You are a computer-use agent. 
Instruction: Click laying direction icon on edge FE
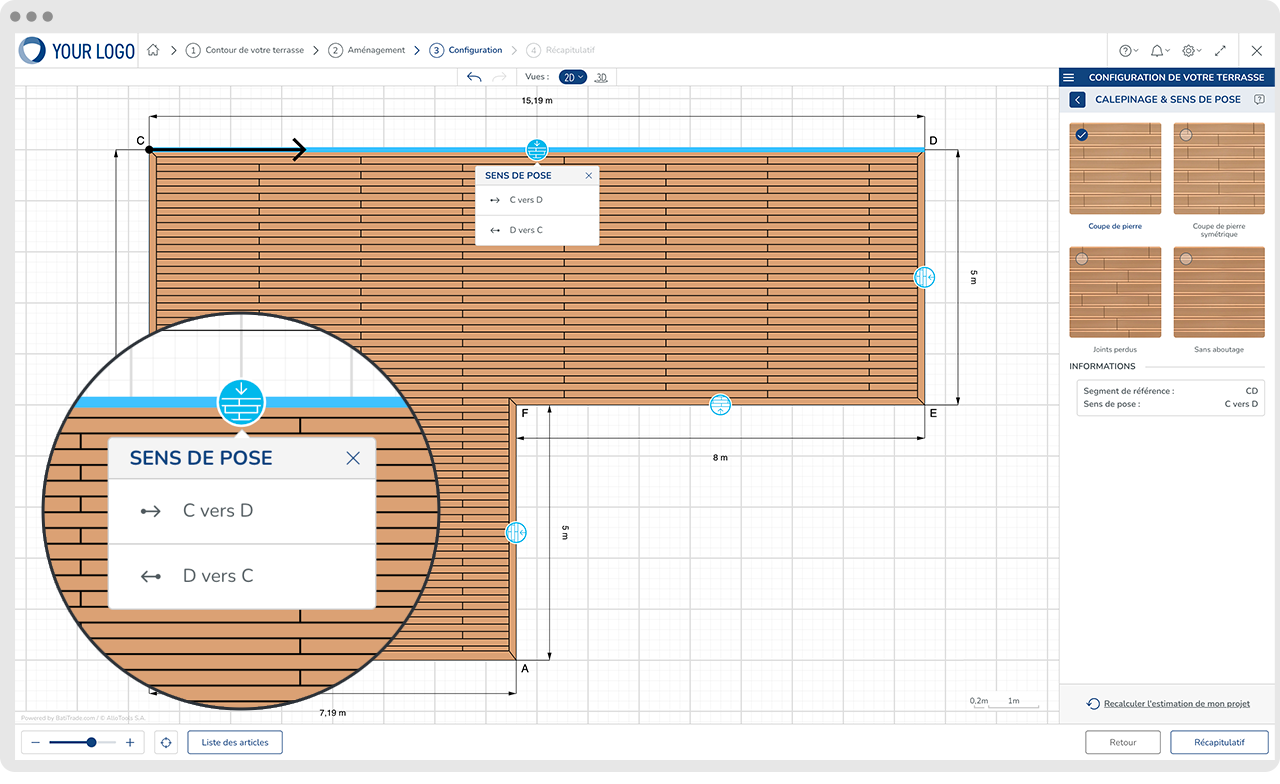[x=720, y=405]
